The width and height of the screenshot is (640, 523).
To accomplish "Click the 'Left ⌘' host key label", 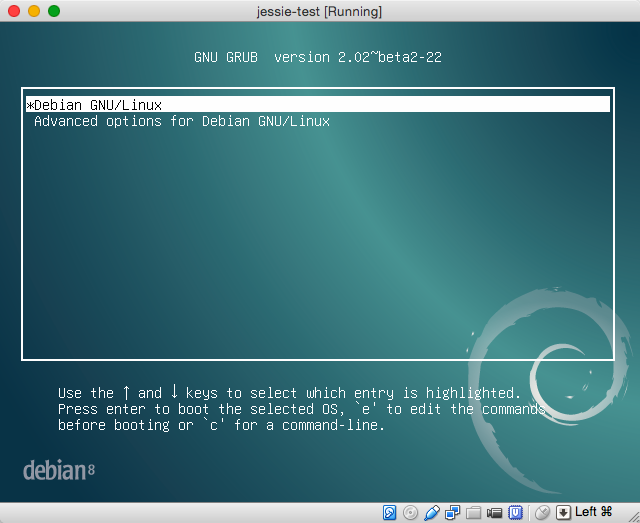I will pyautogui.click(x=593, y=512).
